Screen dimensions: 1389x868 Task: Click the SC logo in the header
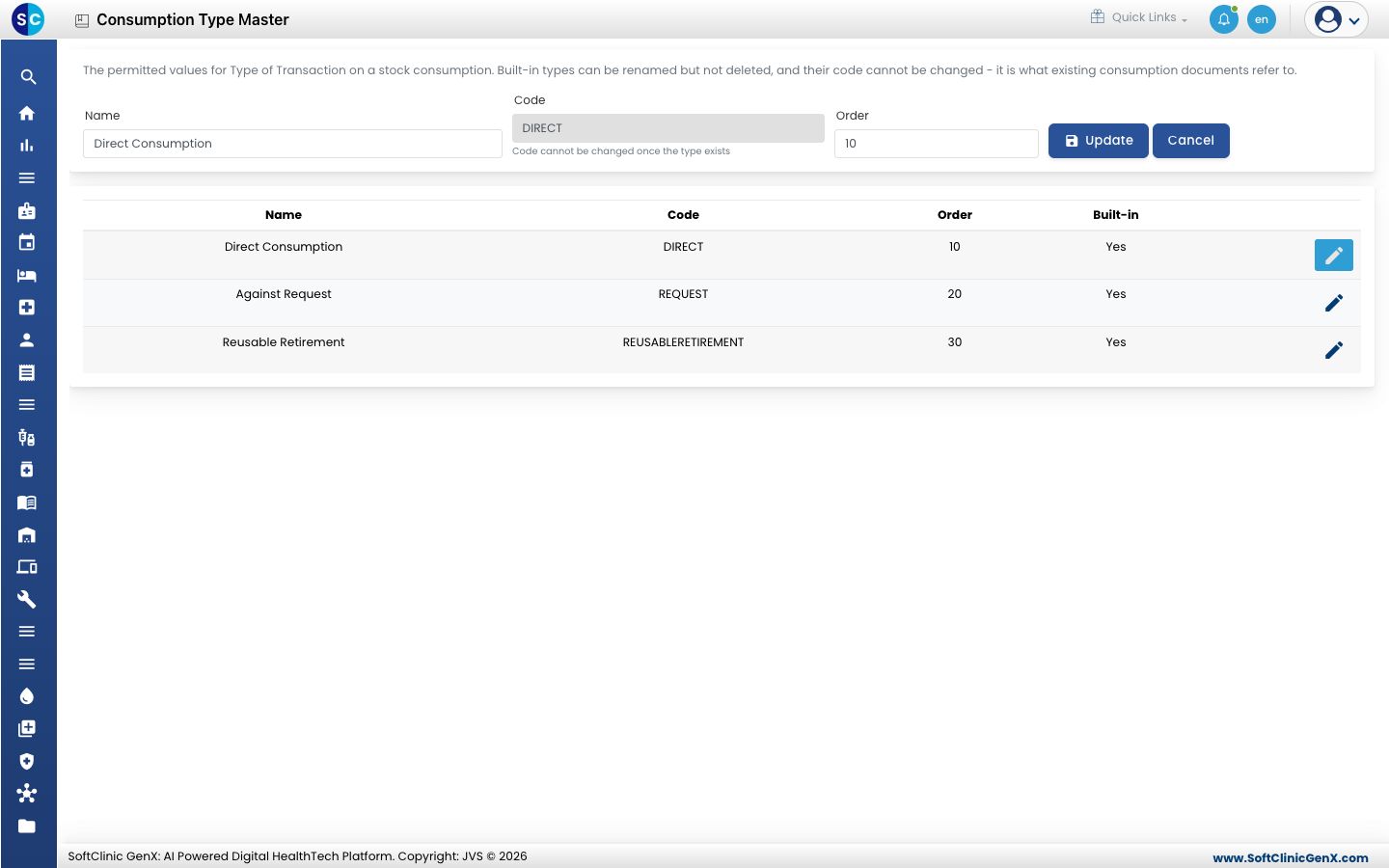pos(28,19)
